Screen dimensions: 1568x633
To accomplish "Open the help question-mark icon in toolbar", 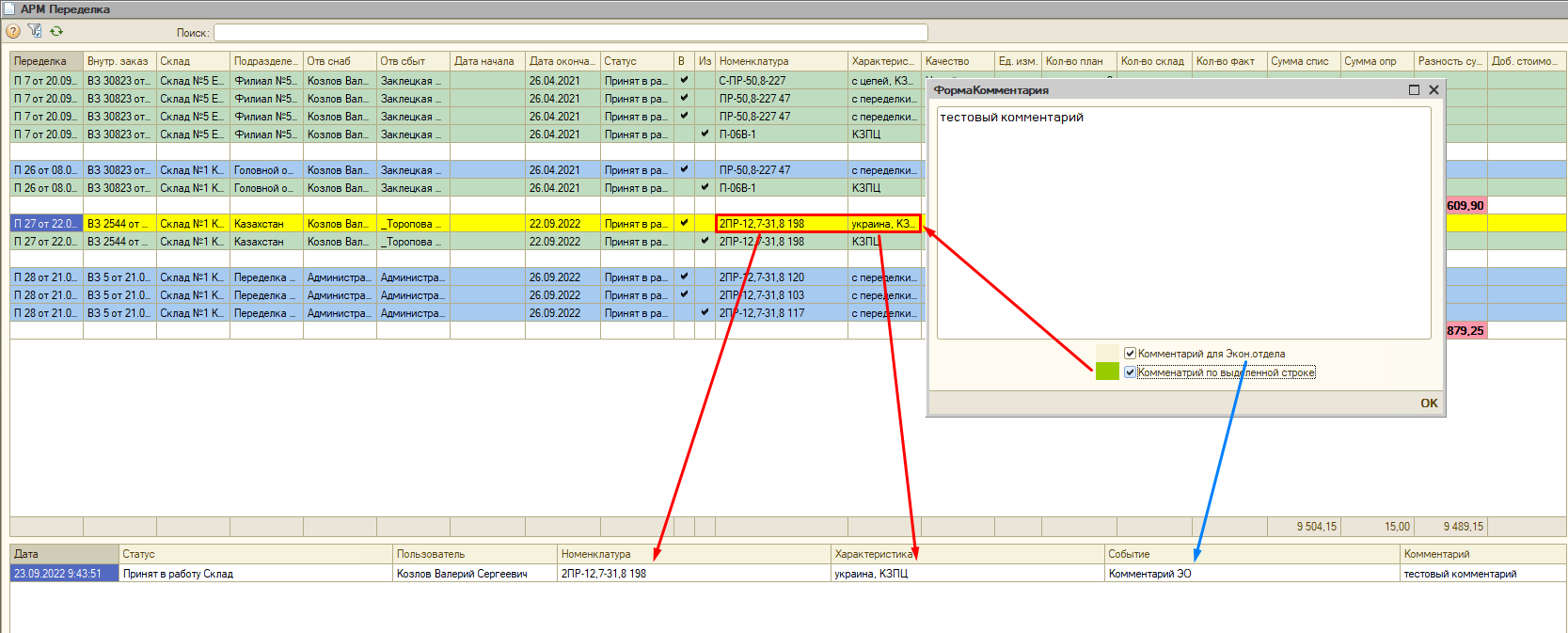I will point(13,31).
